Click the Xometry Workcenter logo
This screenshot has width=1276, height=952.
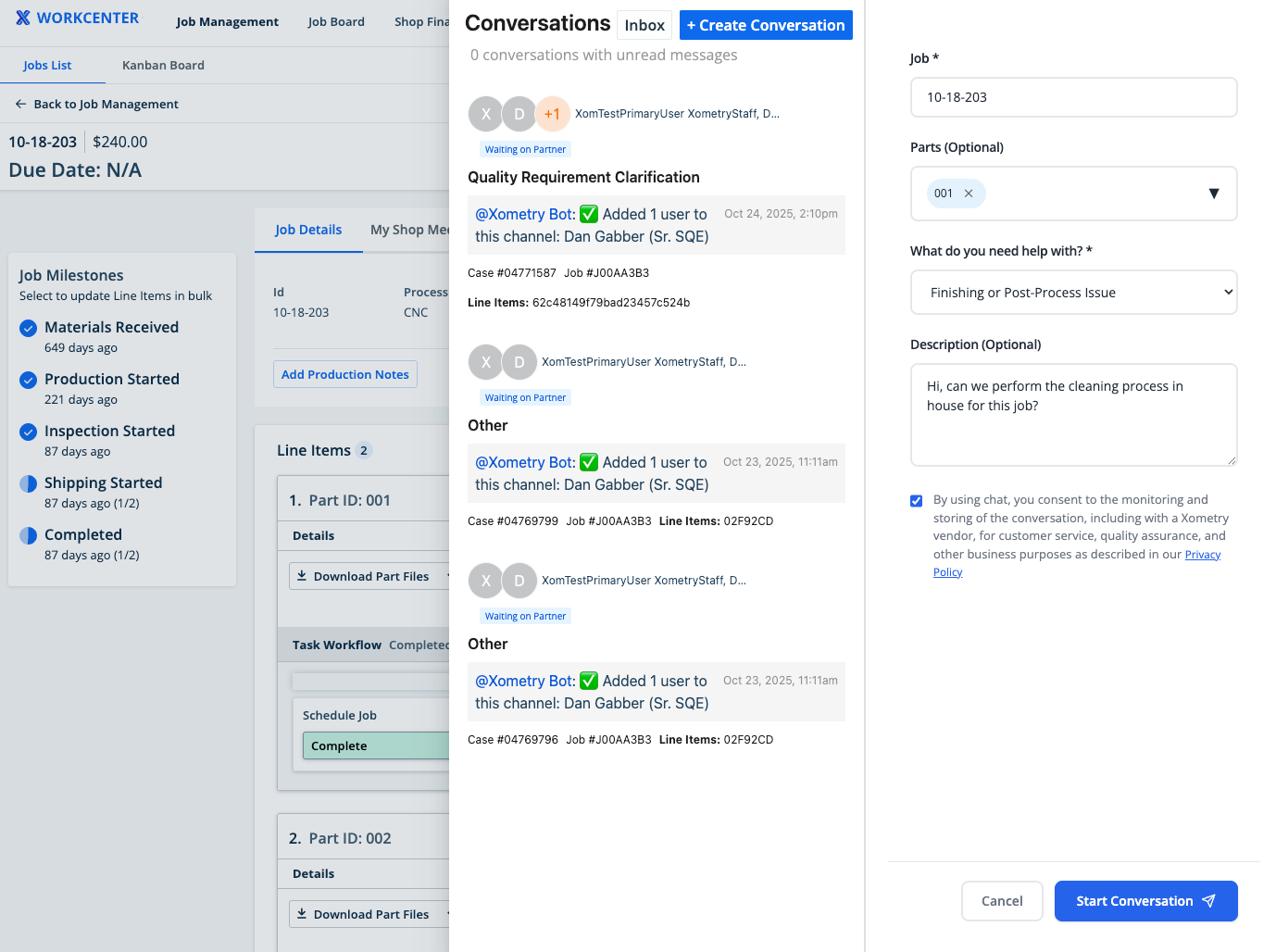(77, 18)
